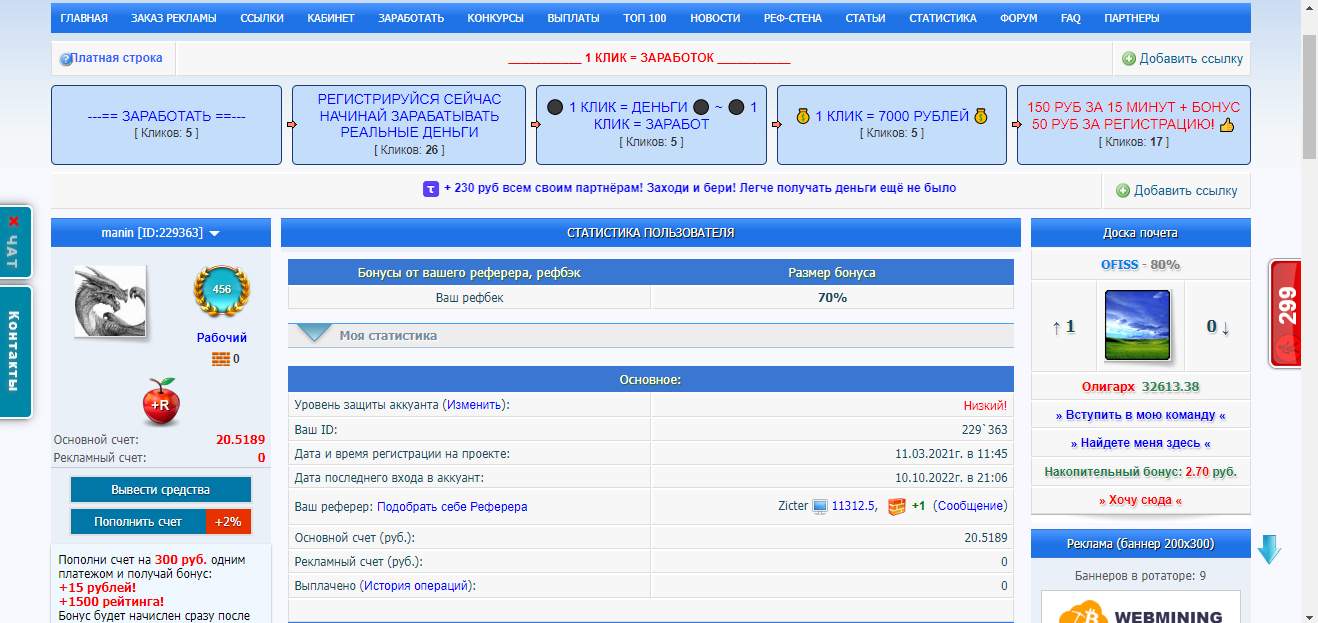Click the brick icon under Рабочий

click(x=220, y=359)
